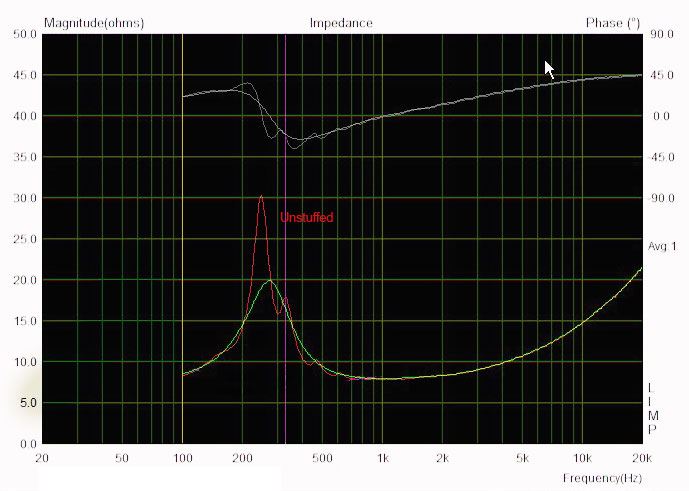Click the '-90.0' phase axis value

pos(661,198)
